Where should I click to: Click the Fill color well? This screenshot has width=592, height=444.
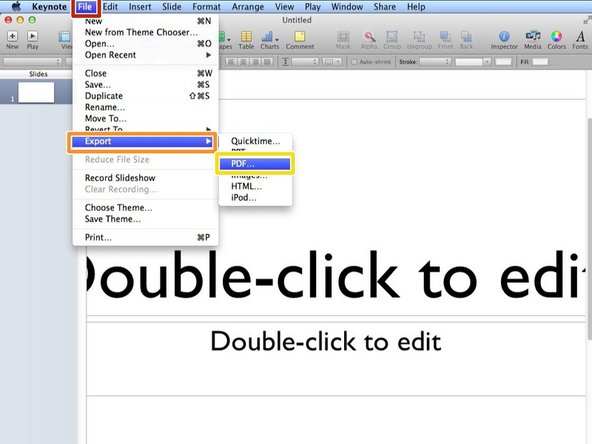[x=540, y=62]
